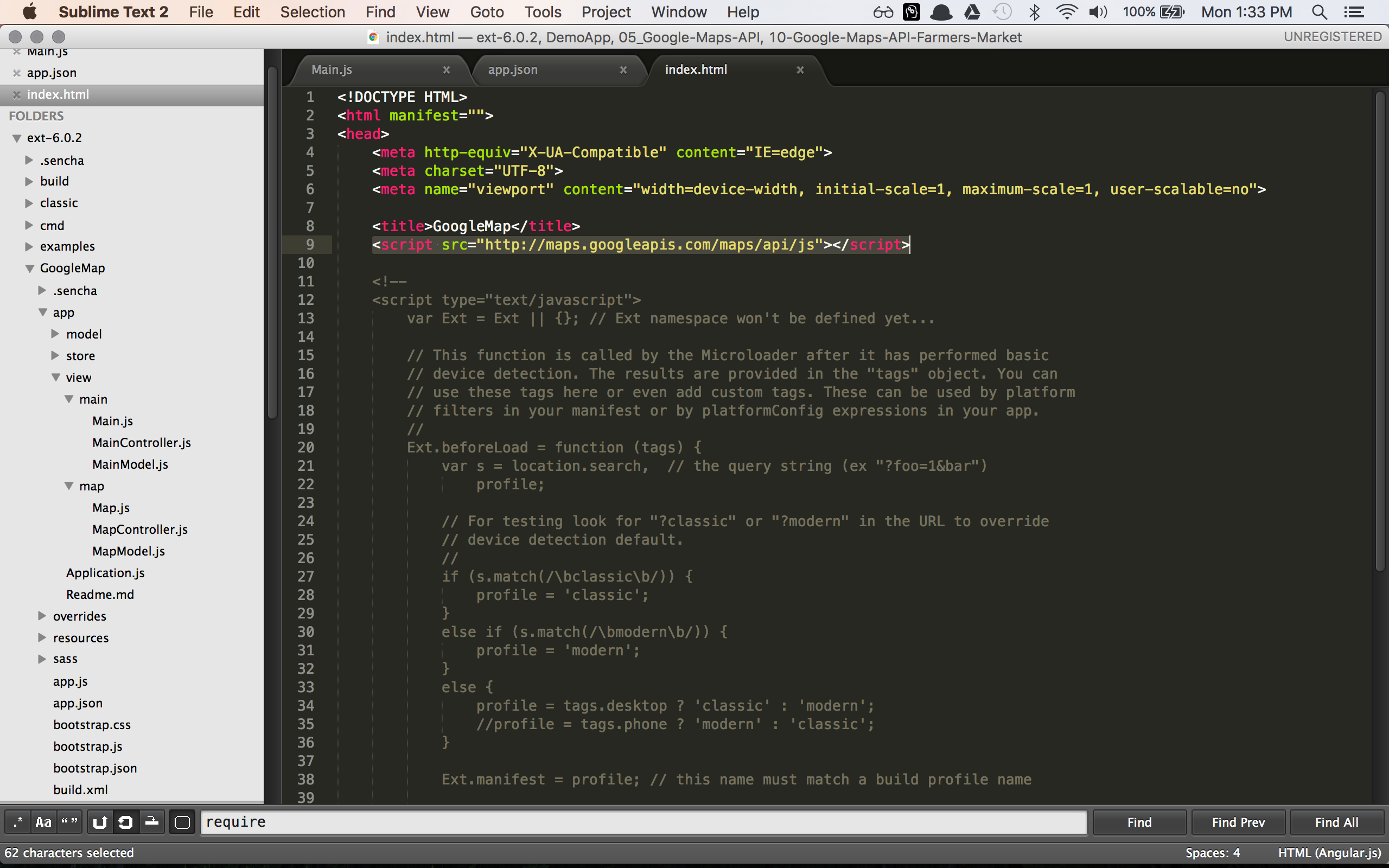The image size is (1389, 868).
Task: Toggle the in-selection search icon
Action: [x=152, y=822]
